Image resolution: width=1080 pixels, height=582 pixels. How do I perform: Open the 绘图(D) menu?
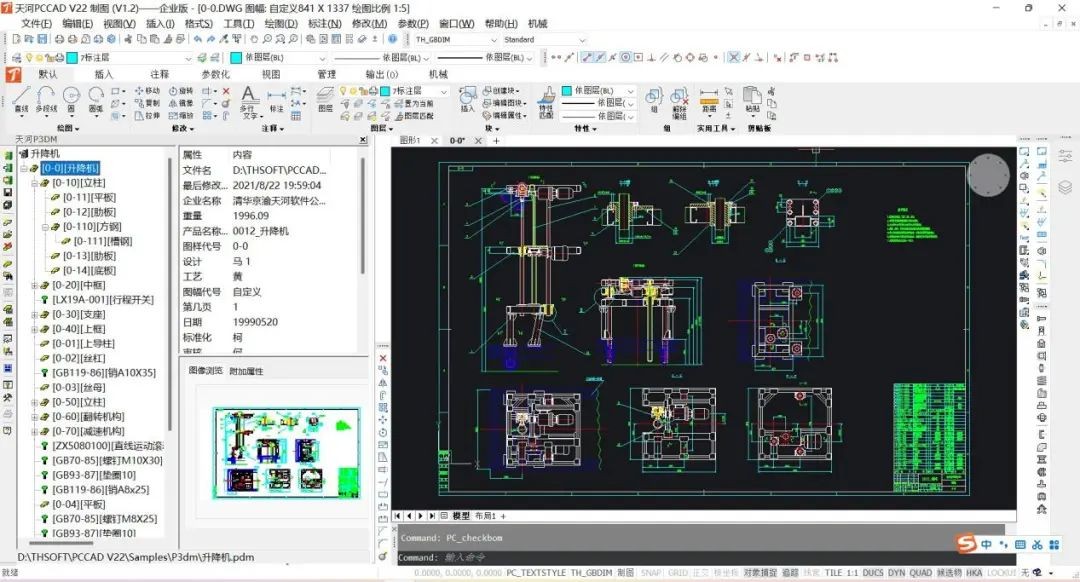281,23
